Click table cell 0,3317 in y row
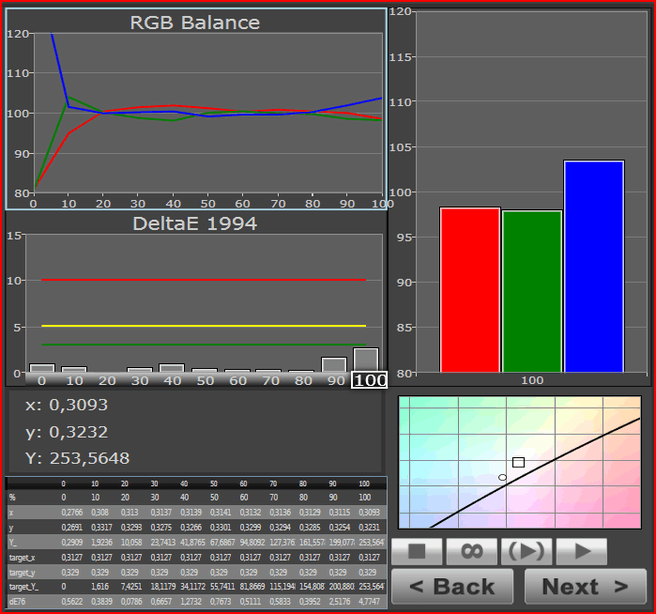656x614 pixels. point(102,527)
